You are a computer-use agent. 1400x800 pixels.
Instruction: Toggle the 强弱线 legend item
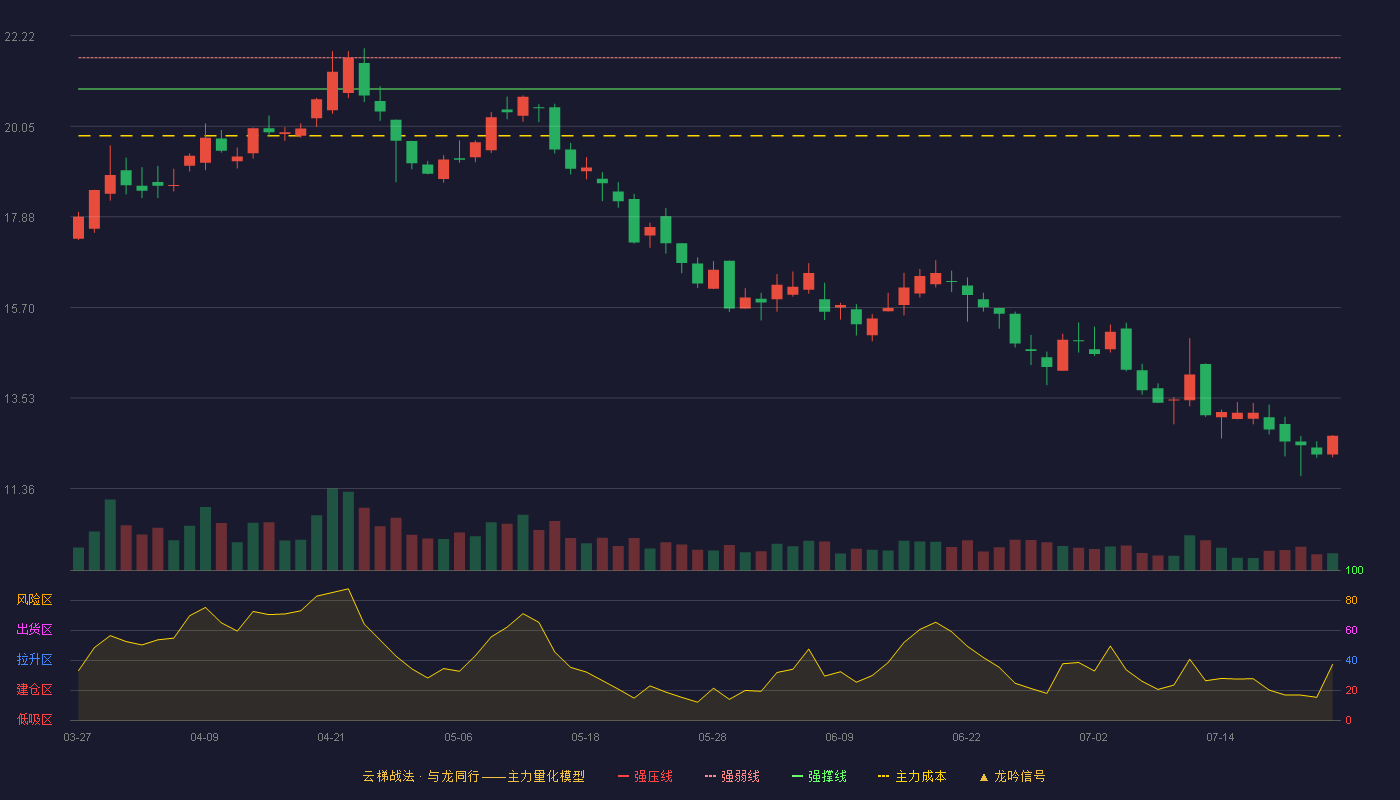click(x=732, y=776)
